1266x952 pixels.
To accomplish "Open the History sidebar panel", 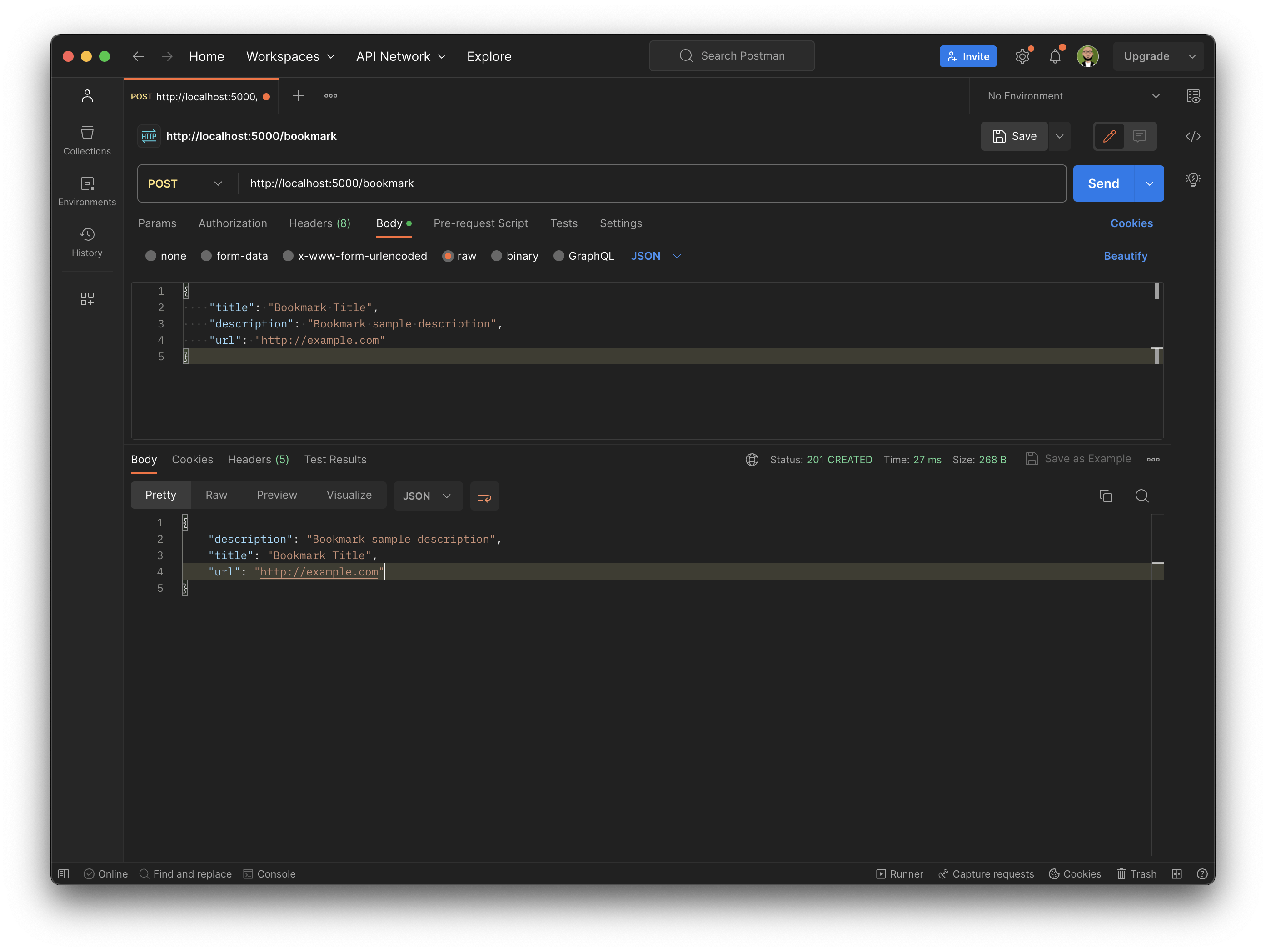I will [x=87, y=243].
